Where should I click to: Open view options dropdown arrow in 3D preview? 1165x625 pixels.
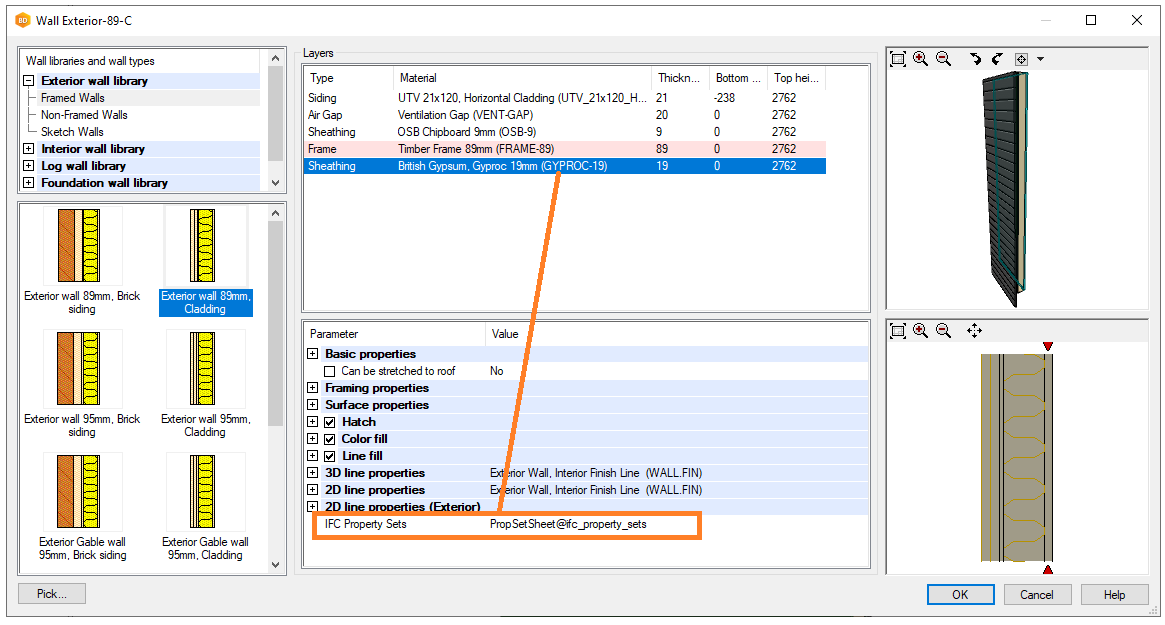1040,59
